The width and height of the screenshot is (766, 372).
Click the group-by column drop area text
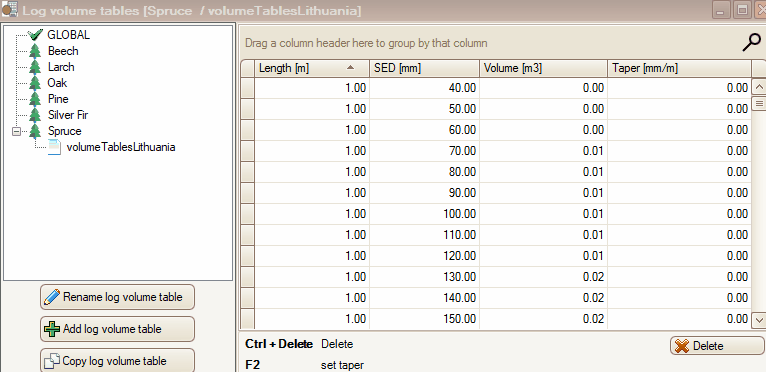366,43
